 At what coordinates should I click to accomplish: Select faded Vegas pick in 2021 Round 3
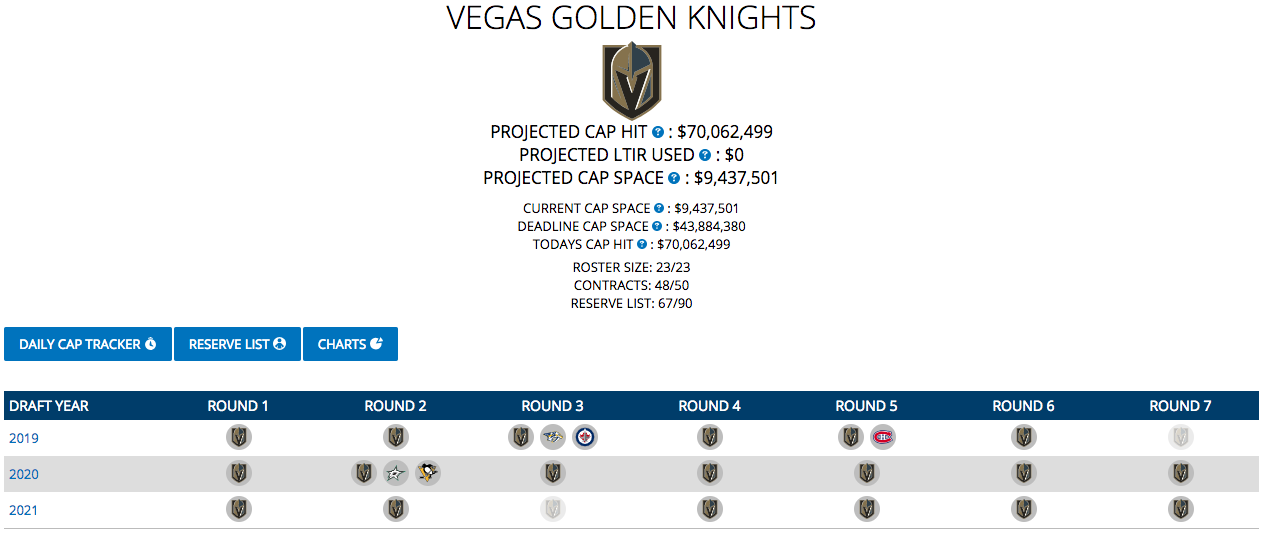pyautogui.click(x=553, y=509)
